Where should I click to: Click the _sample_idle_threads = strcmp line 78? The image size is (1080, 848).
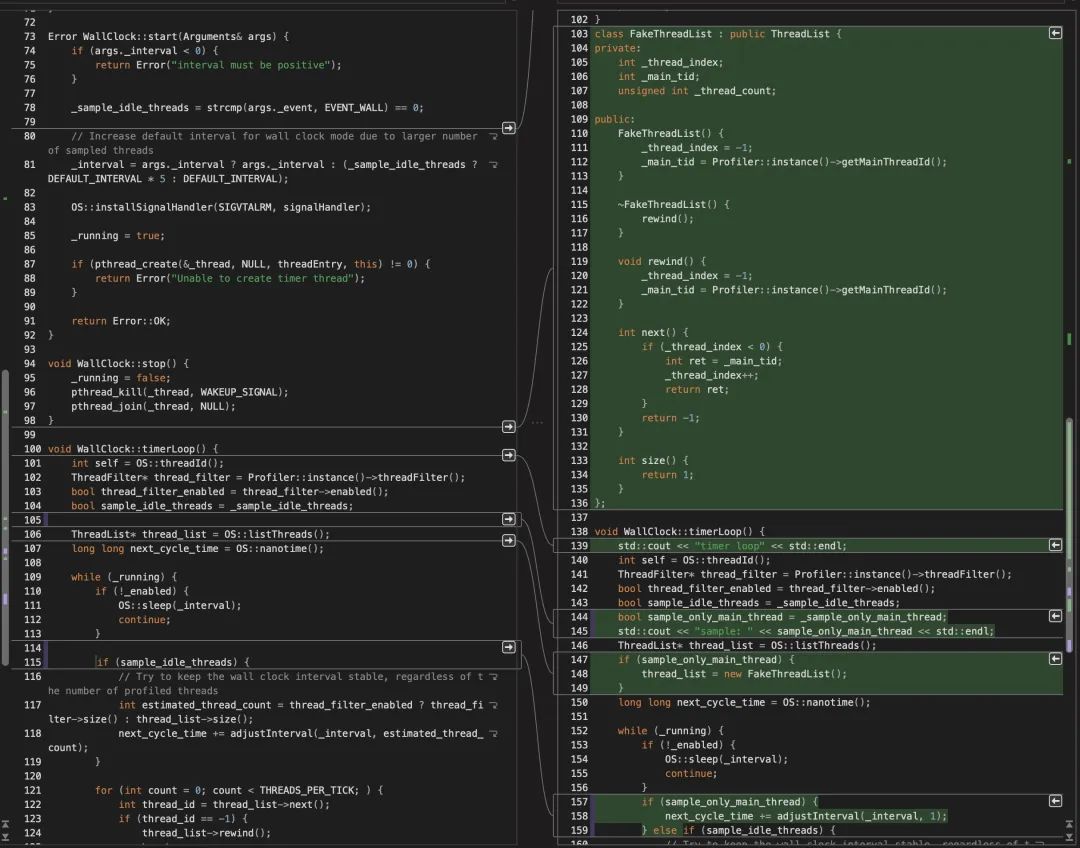click(247, 107)
